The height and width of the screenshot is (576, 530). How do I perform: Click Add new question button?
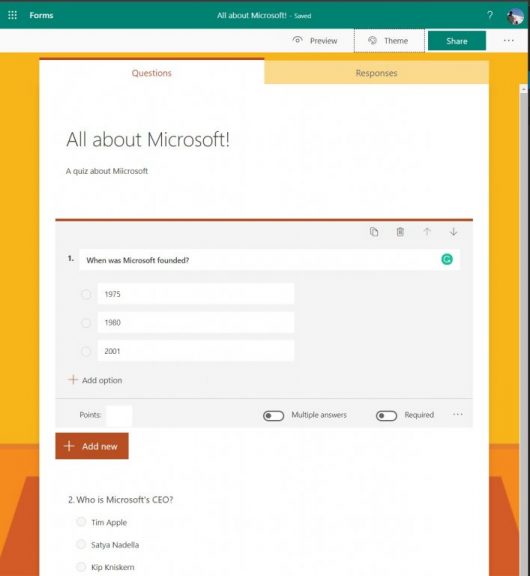[x=92, y=446]
